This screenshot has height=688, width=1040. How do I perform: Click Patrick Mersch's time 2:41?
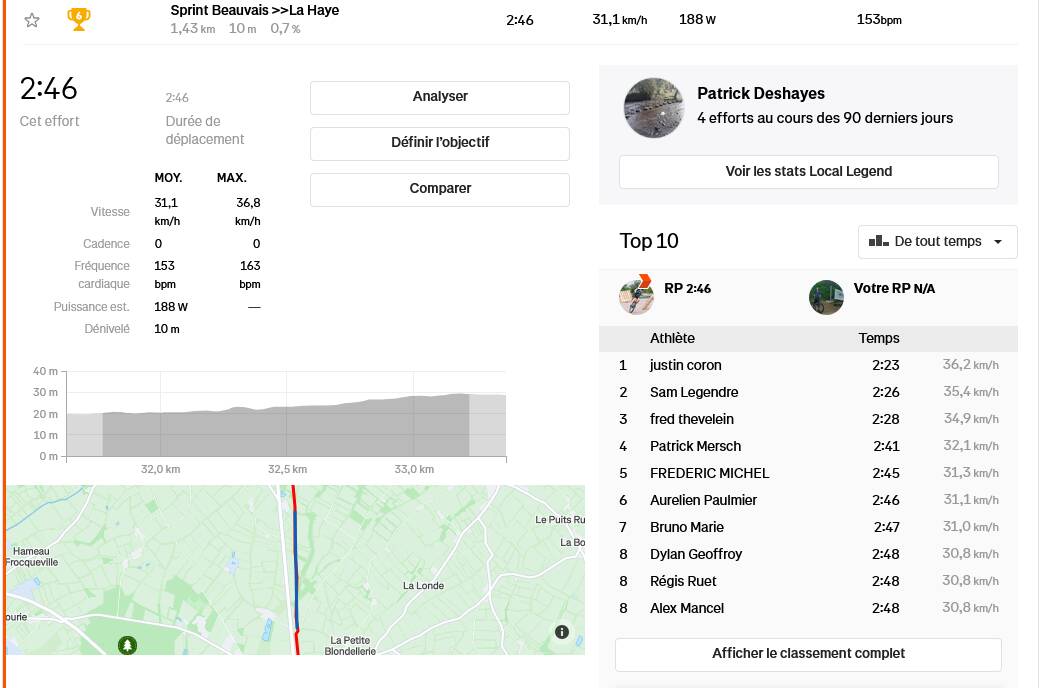point(886,447)
